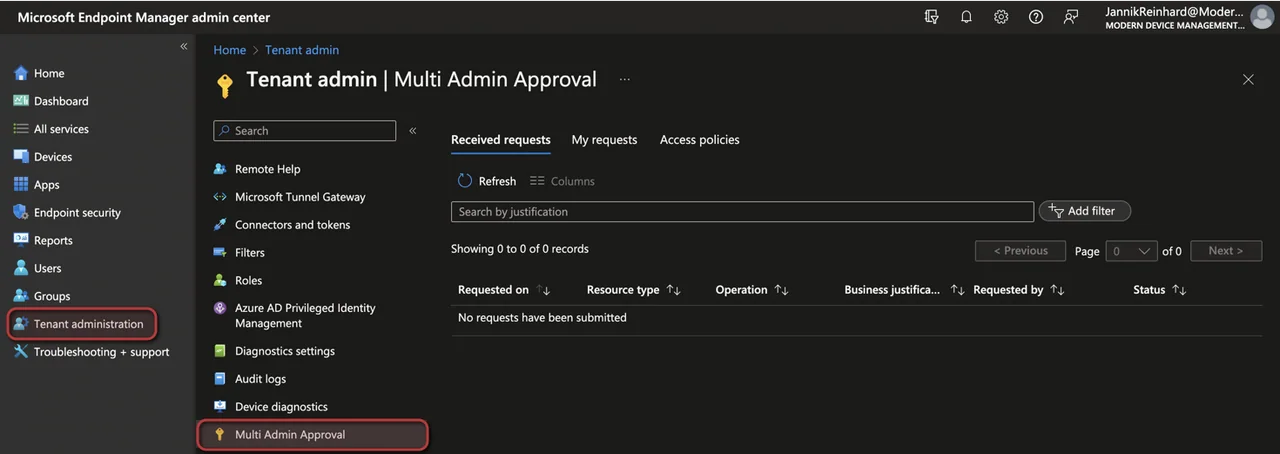This screenshot has height=454, width=1280.
Task: Open the Columns chooser
Action: coord(562,181)
